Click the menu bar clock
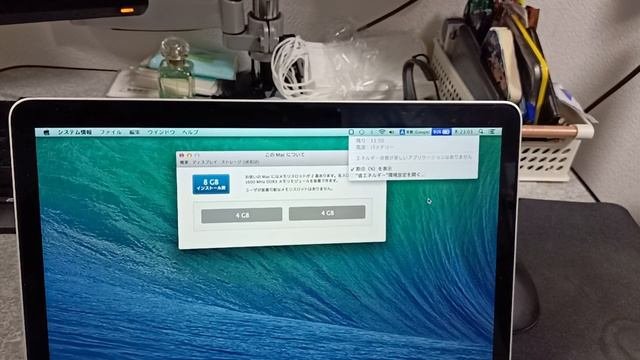Viewport: 640px width, 360px height. pyautogui.click(x=464, y=132)
